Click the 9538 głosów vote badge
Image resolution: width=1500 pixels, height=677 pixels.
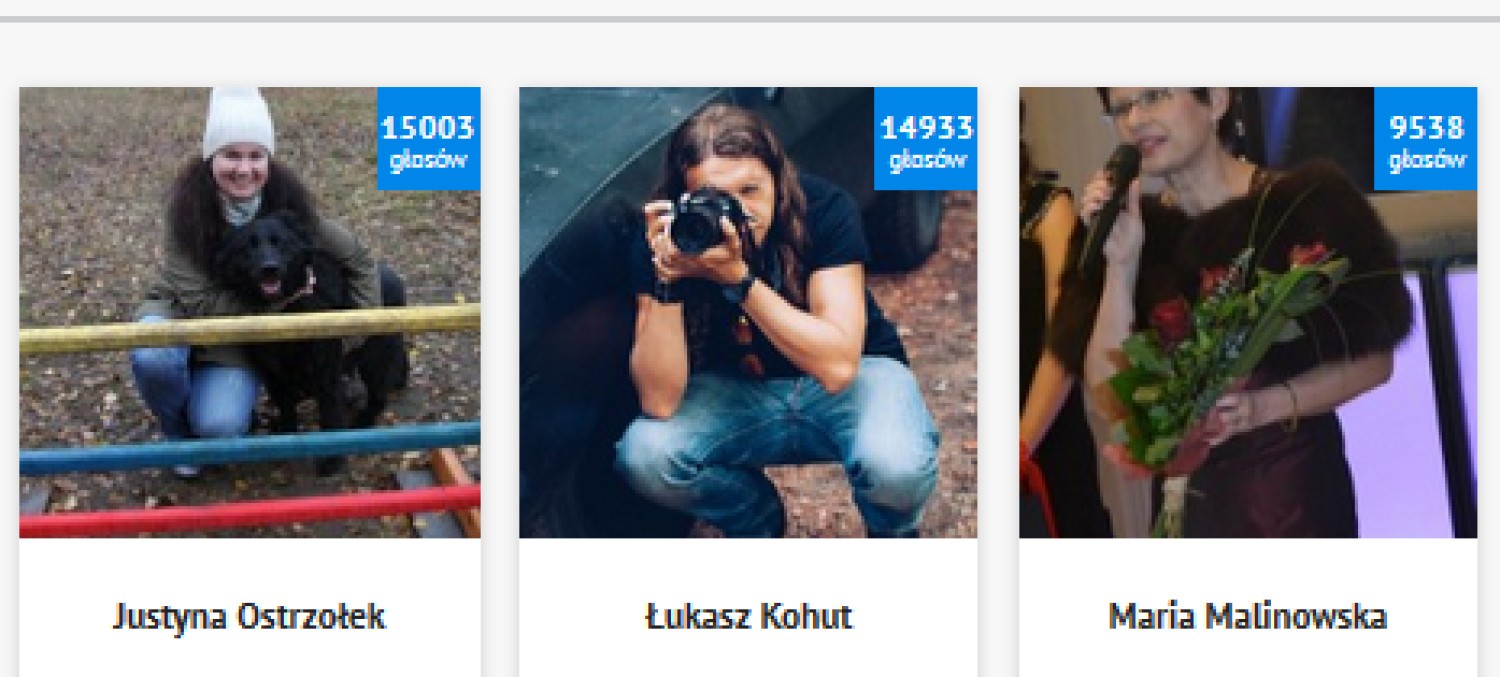1426,139
